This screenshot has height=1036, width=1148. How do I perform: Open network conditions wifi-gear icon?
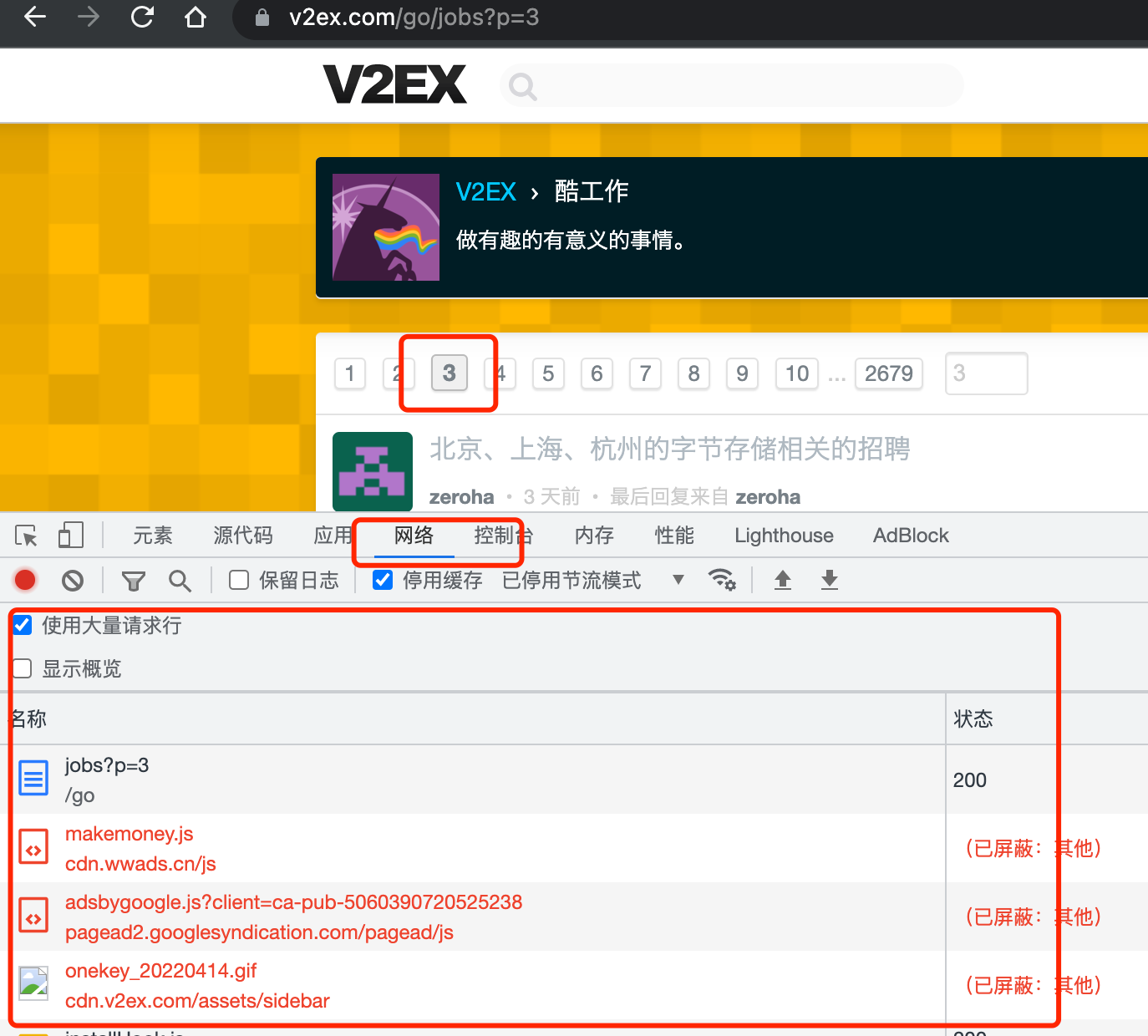722,580
